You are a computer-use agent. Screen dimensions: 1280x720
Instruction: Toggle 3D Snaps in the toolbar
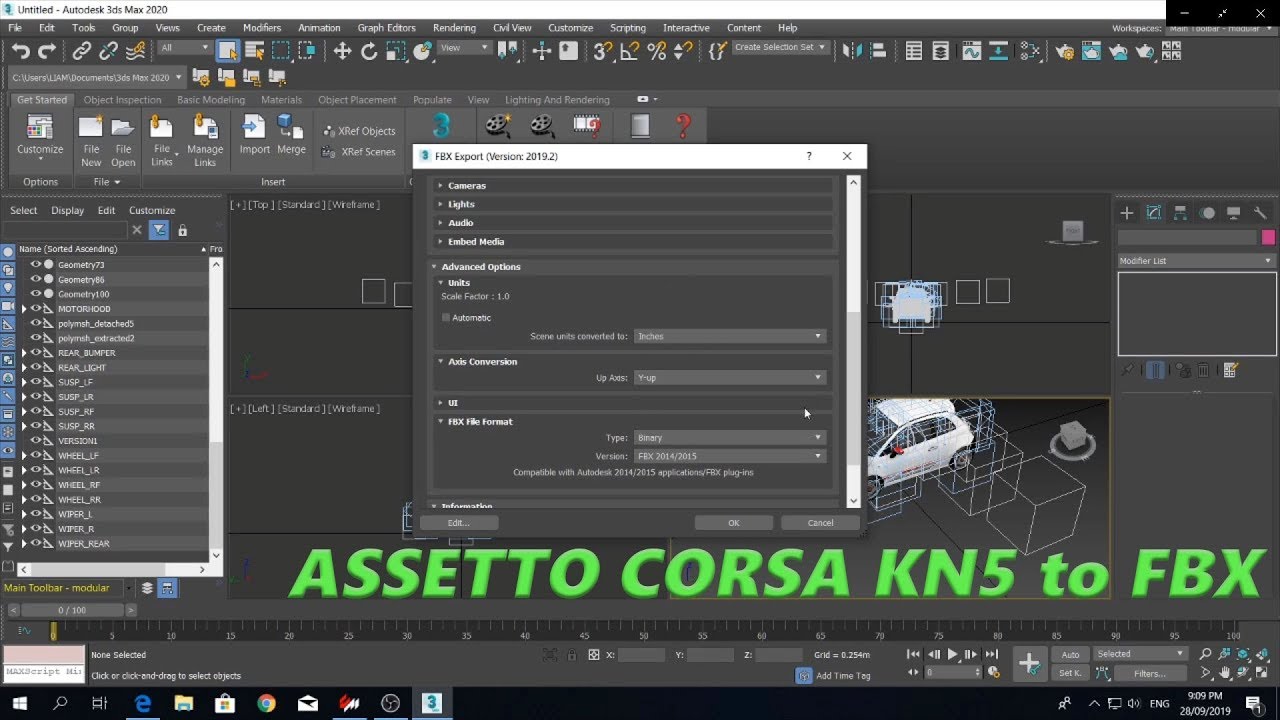pos(603,51)
